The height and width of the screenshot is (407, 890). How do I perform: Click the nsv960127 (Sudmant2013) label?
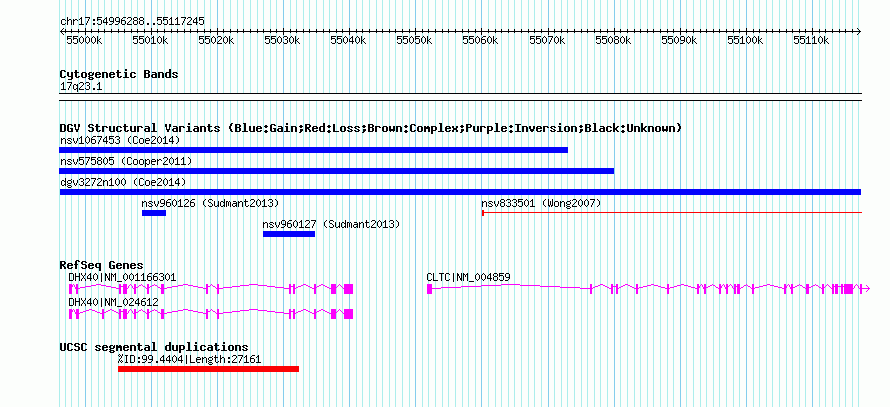[x=331, y=224]
